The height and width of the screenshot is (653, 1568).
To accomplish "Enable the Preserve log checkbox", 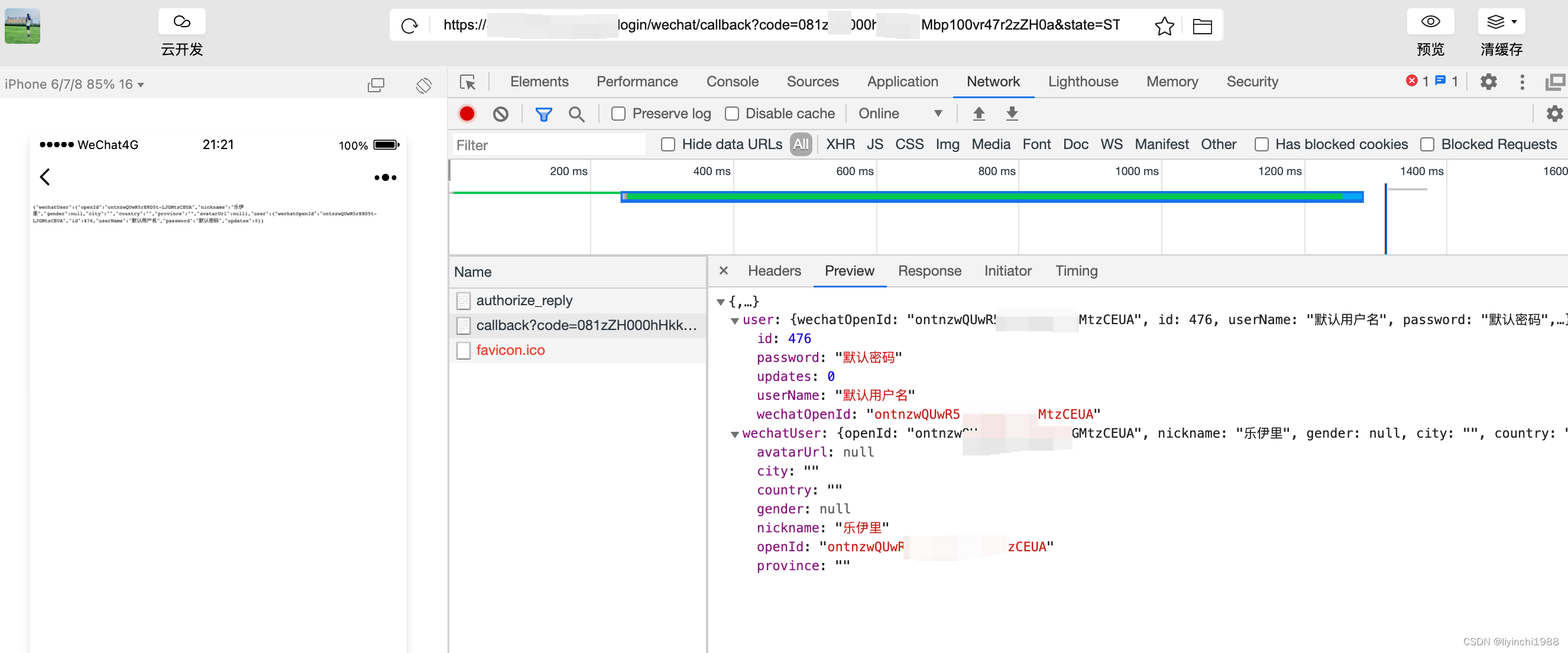I will tap(618, 114).
